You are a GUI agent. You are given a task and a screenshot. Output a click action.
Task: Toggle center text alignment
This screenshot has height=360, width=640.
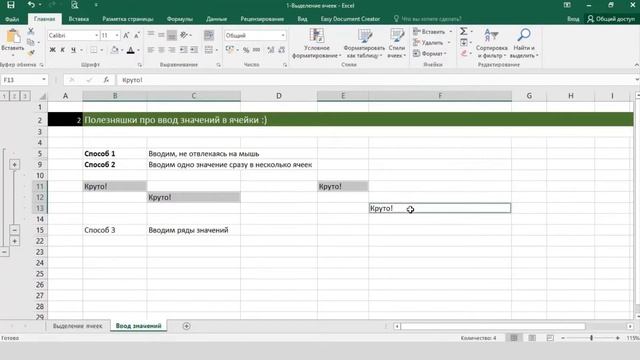(161, 50)
